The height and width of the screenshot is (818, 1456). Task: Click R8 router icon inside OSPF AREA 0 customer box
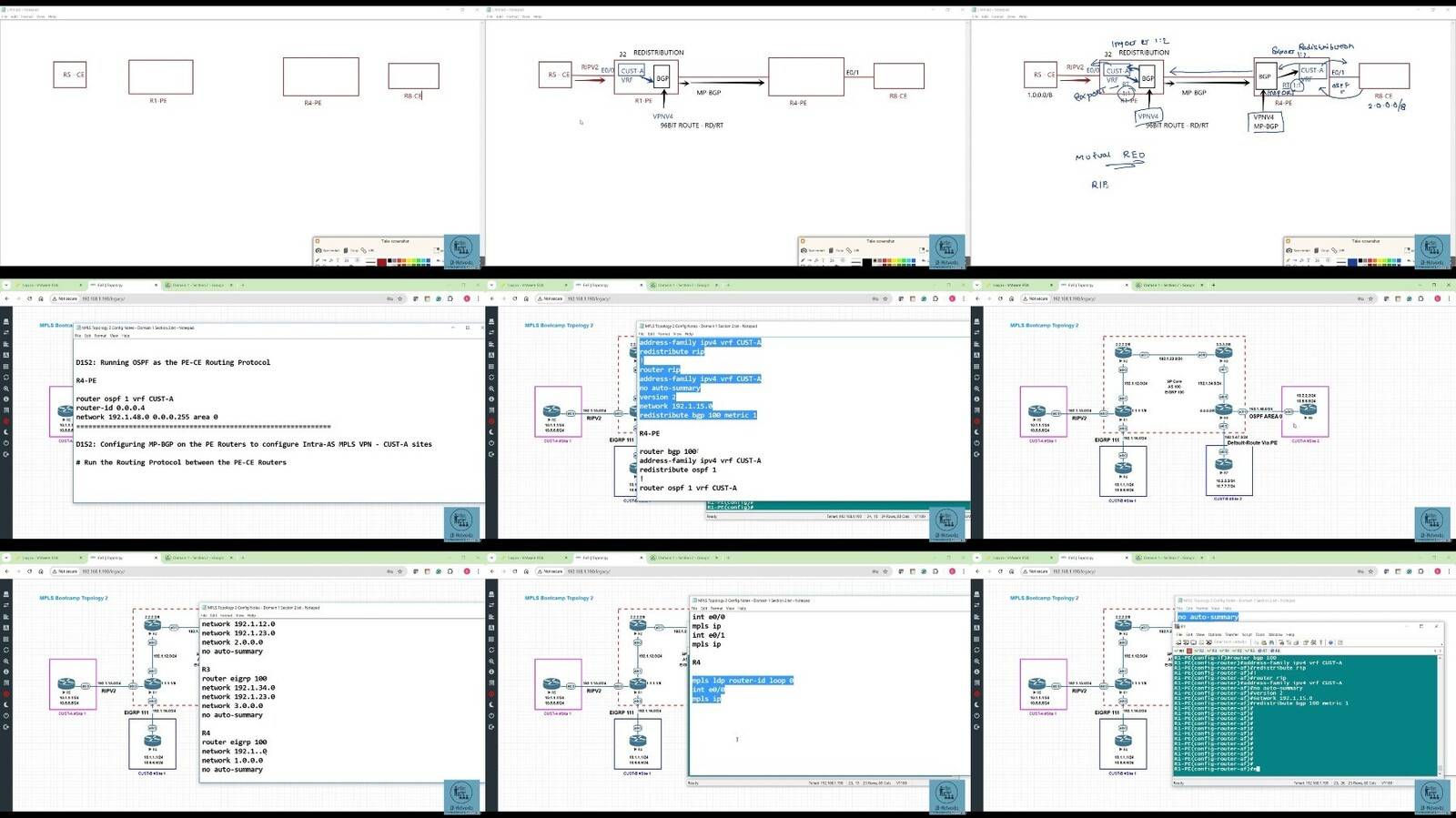[x=1309, y=409]
